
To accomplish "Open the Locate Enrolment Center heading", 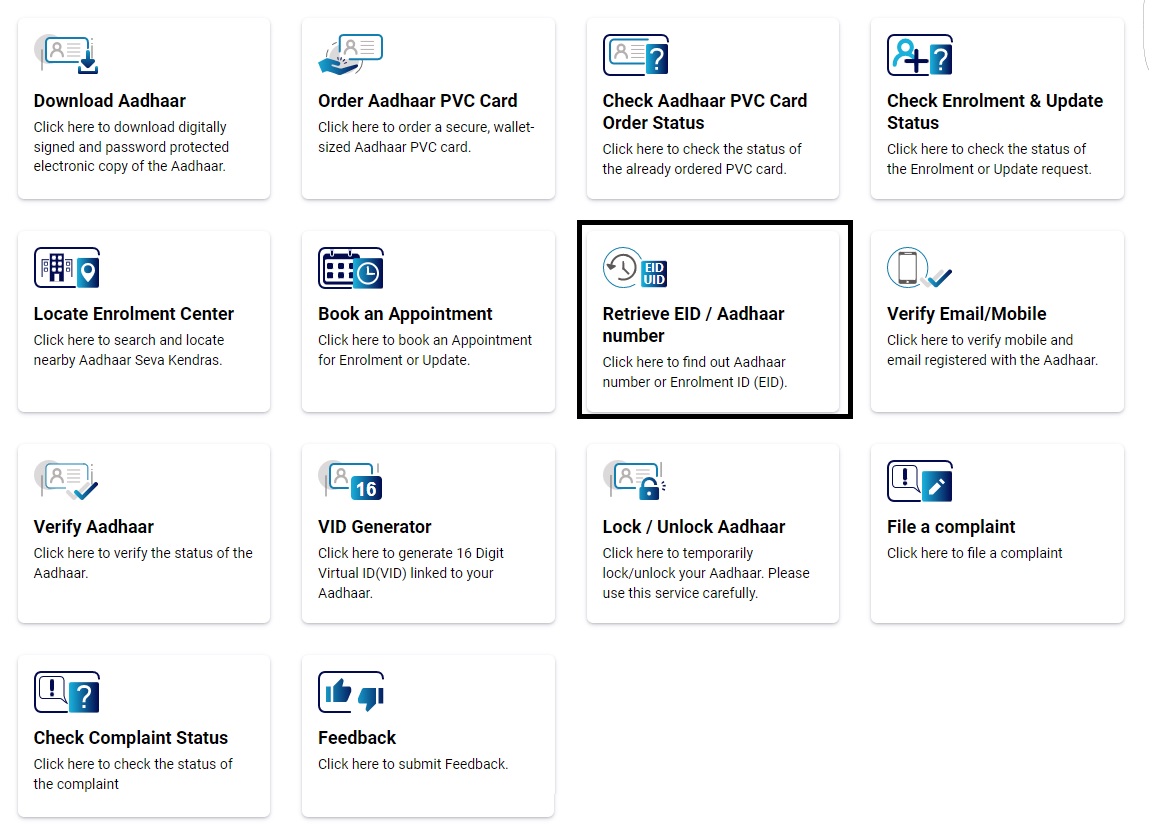I will (x=133, y=314).
